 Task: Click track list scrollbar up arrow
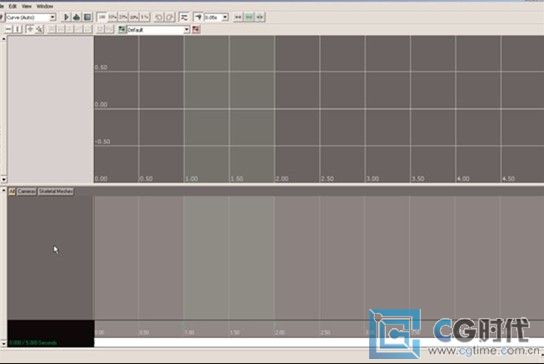point(3,191)
